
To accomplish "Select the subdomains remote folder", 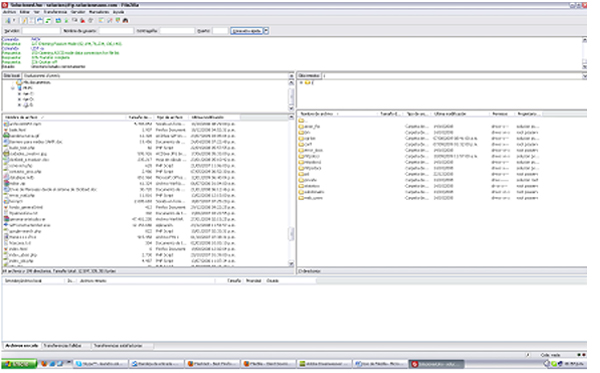I will 311,192.
